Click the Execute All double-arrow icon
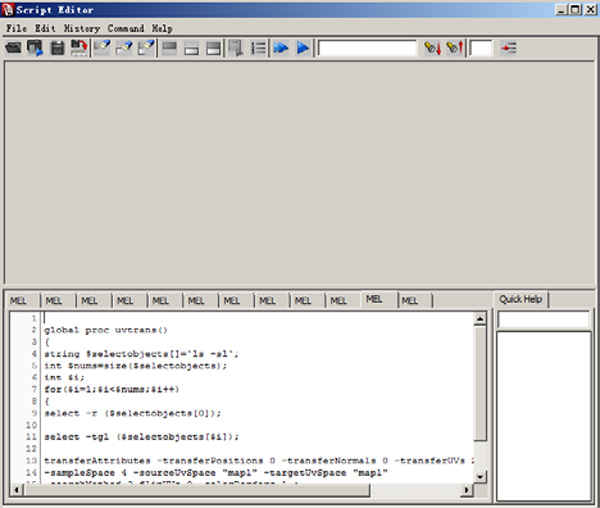The image size is (600, 508). tap(281, 48)
